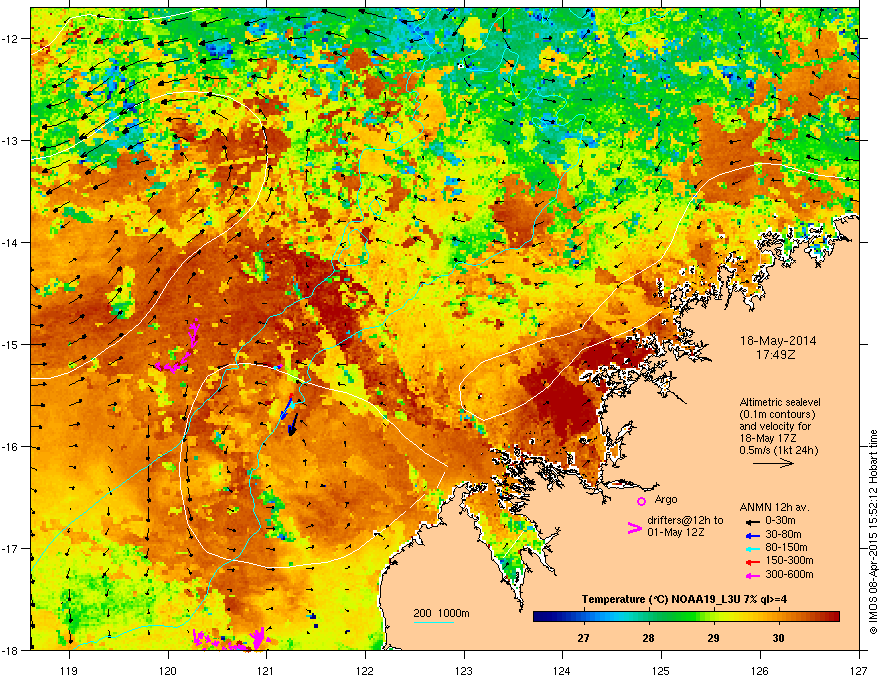
Task: Click the 'Argo' legend label
Action: (666, 499)
